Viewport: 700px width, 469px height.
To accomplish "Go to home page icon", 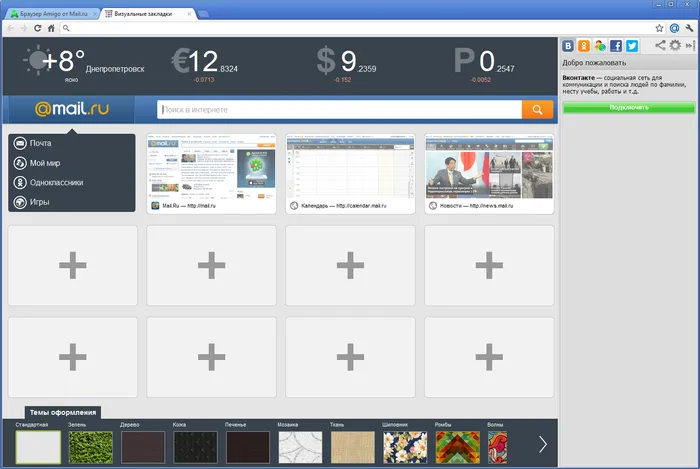I will pyautogui.click(x=51, y=28).
